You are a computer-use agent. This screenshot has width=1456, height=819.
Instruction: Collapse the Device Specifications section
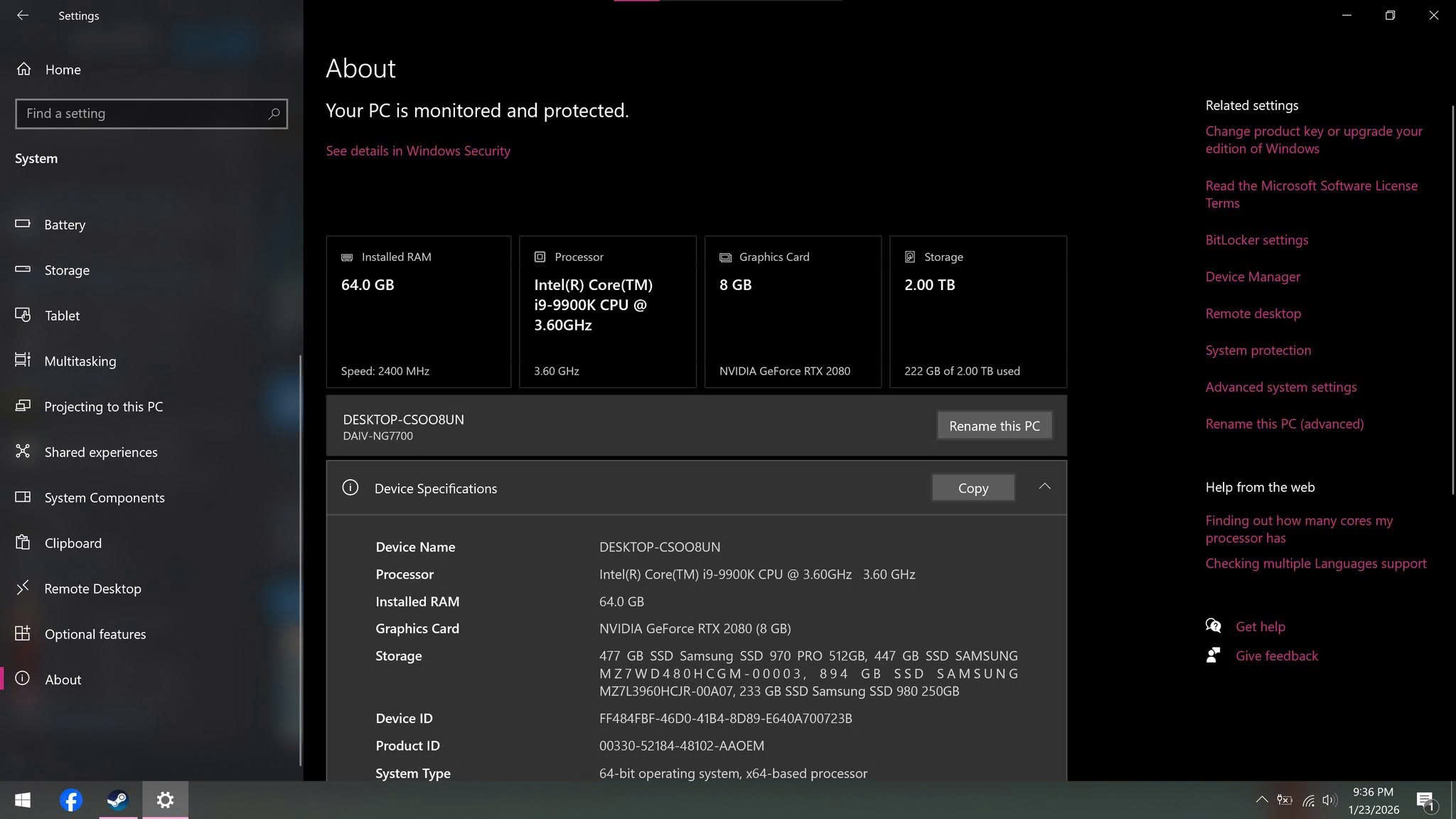point(1044,487)
